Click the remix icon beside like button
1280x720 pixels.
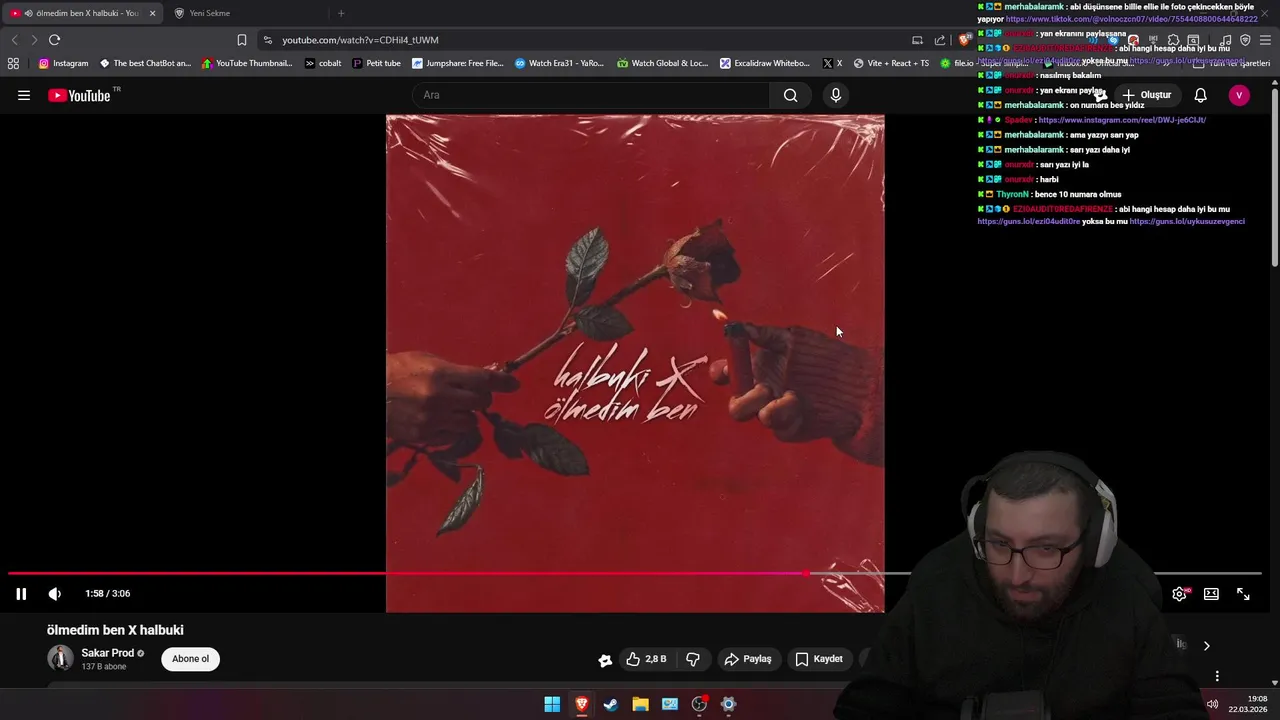tap(605, 660)
